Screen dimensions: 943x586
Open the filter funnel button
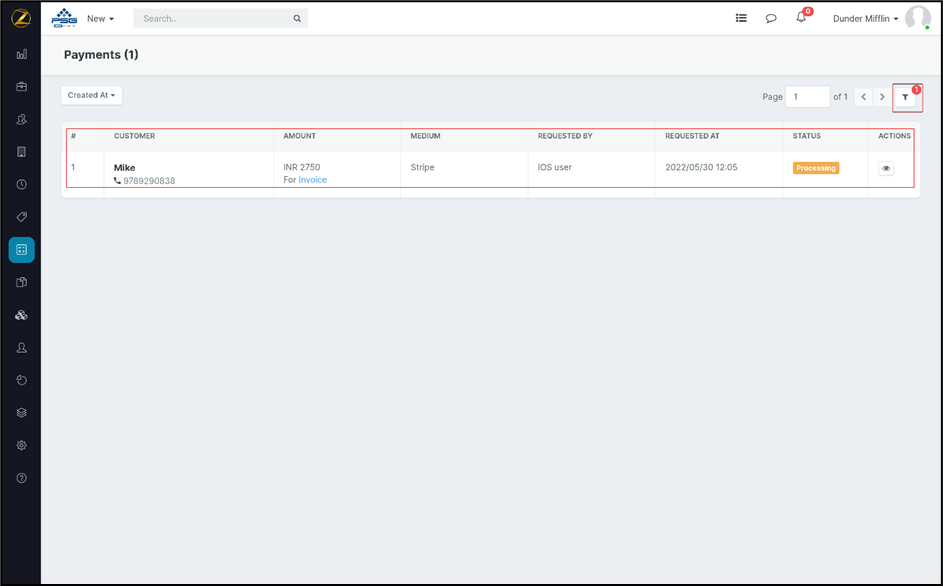906,97
